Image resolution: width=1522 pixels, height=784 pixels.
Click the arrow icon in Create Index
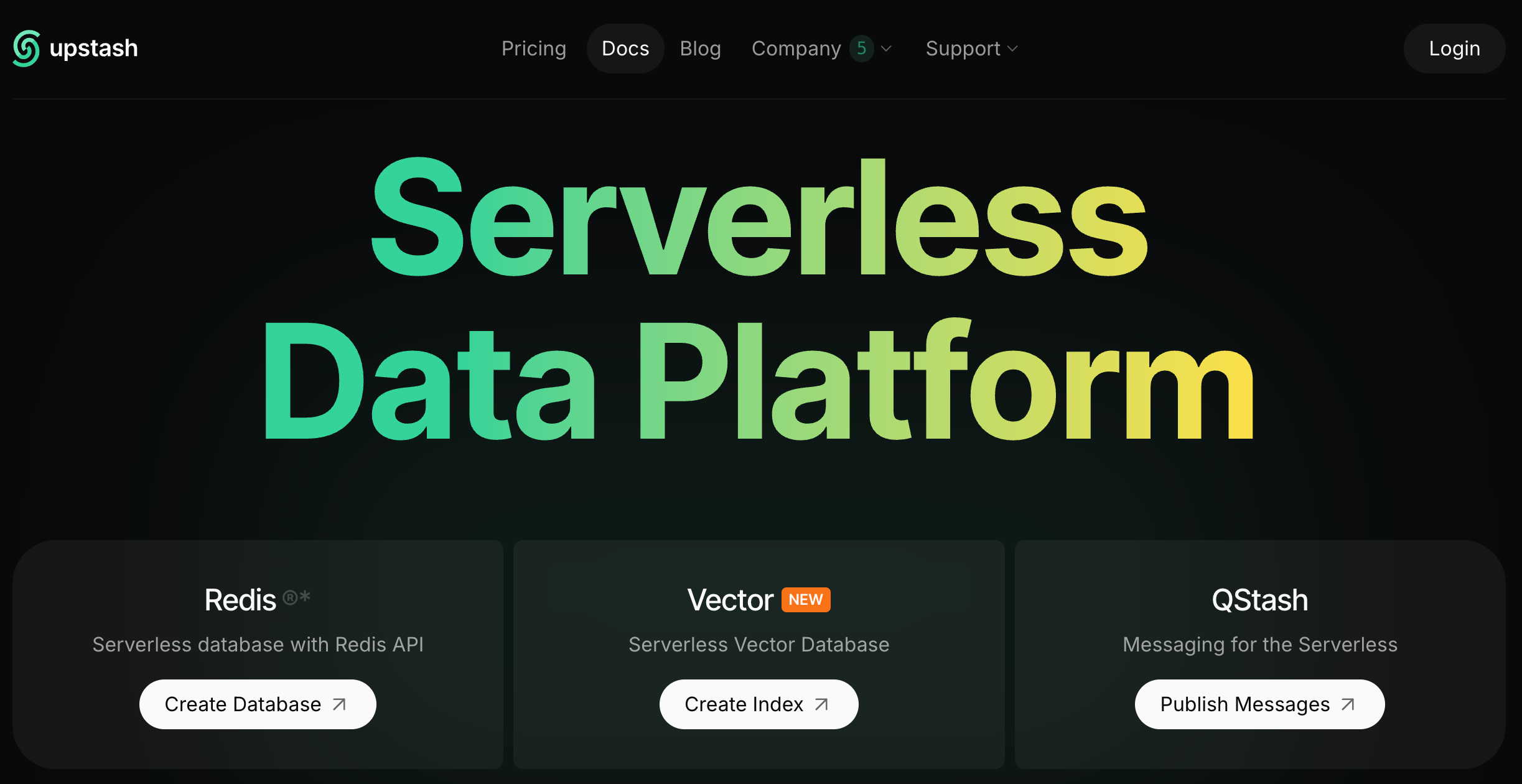[x=821, y=704]
